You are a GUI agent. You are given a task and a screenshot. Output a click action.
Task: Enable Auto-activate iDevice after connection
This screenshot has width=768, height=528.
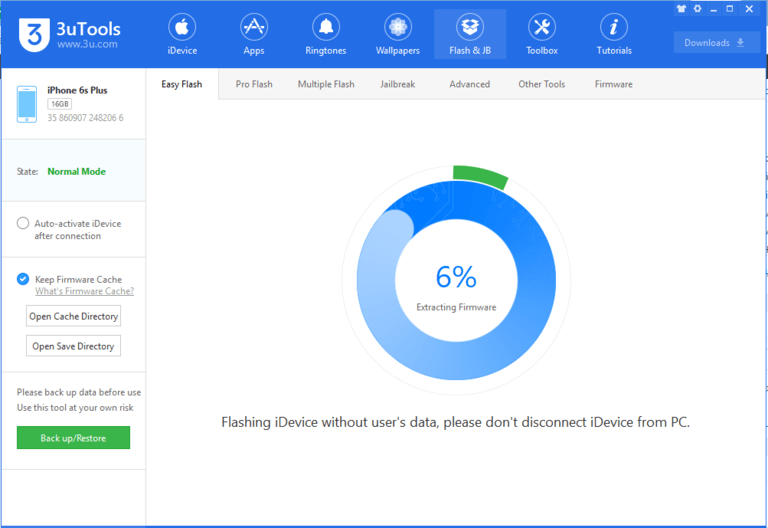tap(23, 224)
